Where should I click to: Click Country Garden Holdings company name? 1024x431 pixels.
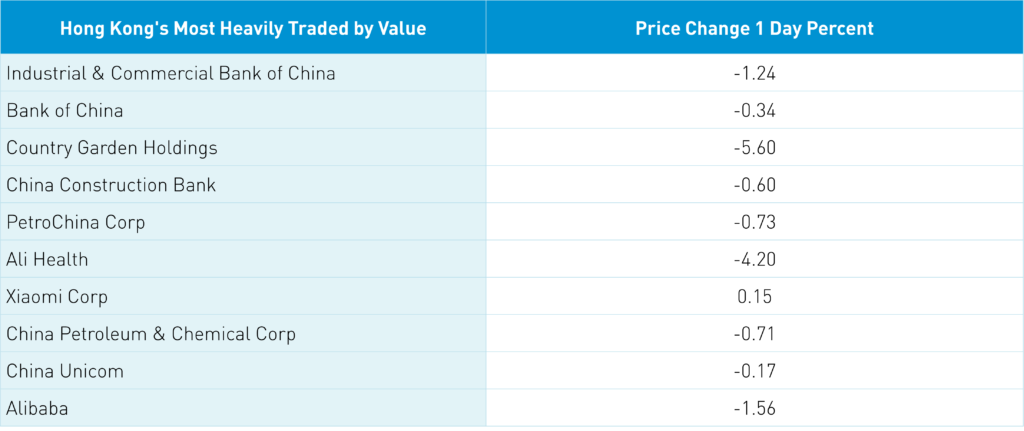click(x=112, y=148)
